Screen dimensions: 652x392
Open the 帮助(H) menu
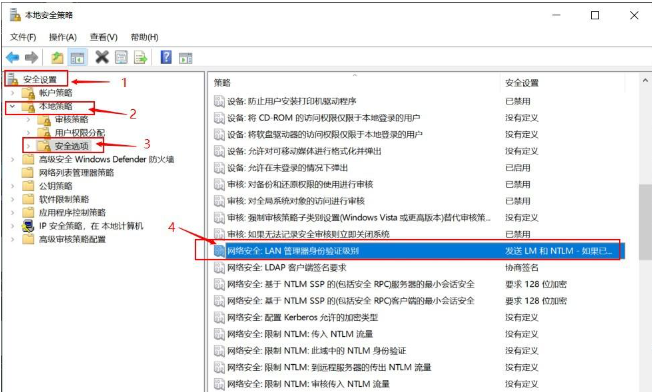144,37
